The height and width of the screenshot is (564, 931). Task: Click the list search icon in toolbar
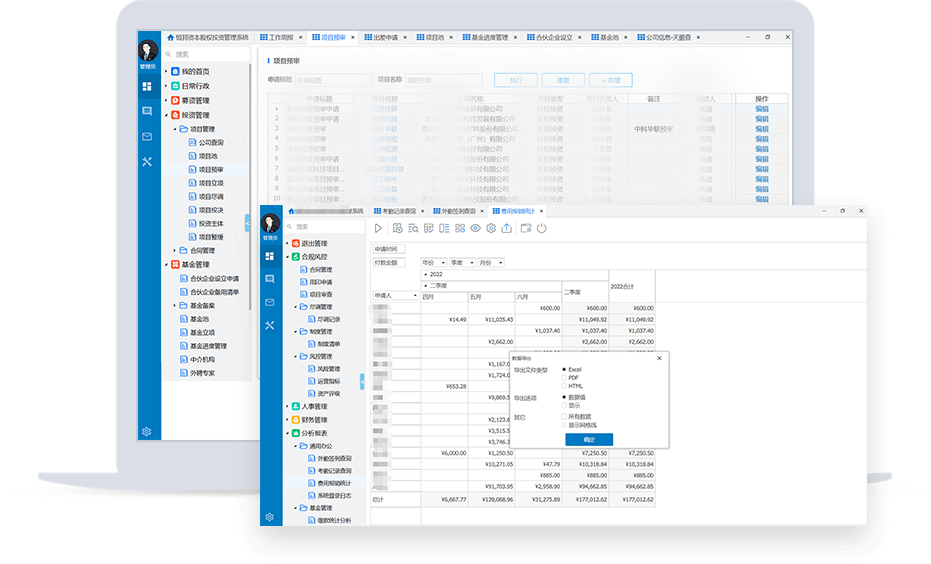point(413,228)
